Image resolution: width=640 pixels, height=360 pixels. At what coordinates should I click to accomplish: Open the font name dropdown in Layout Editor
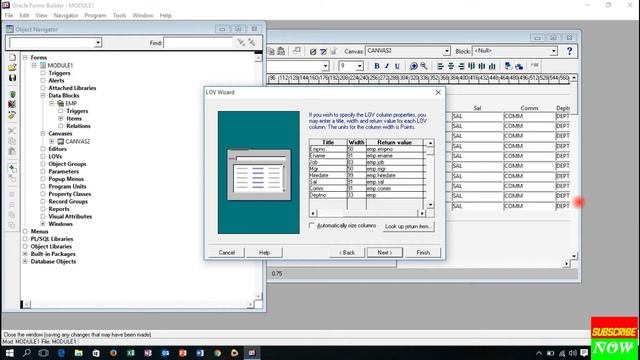pos(325,66)
